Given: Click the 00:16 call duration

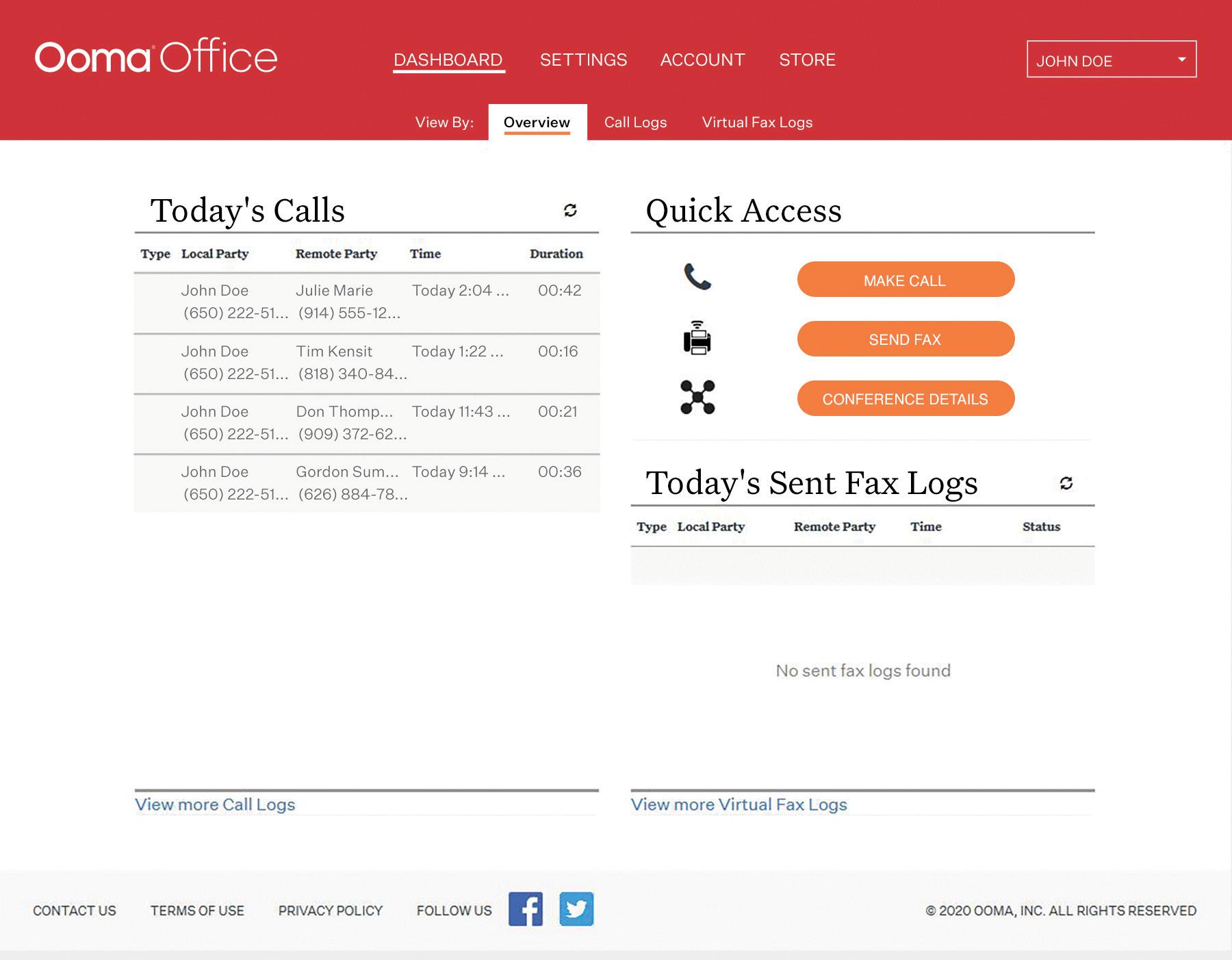Looking at the screenshot, I should coord(558,352).
